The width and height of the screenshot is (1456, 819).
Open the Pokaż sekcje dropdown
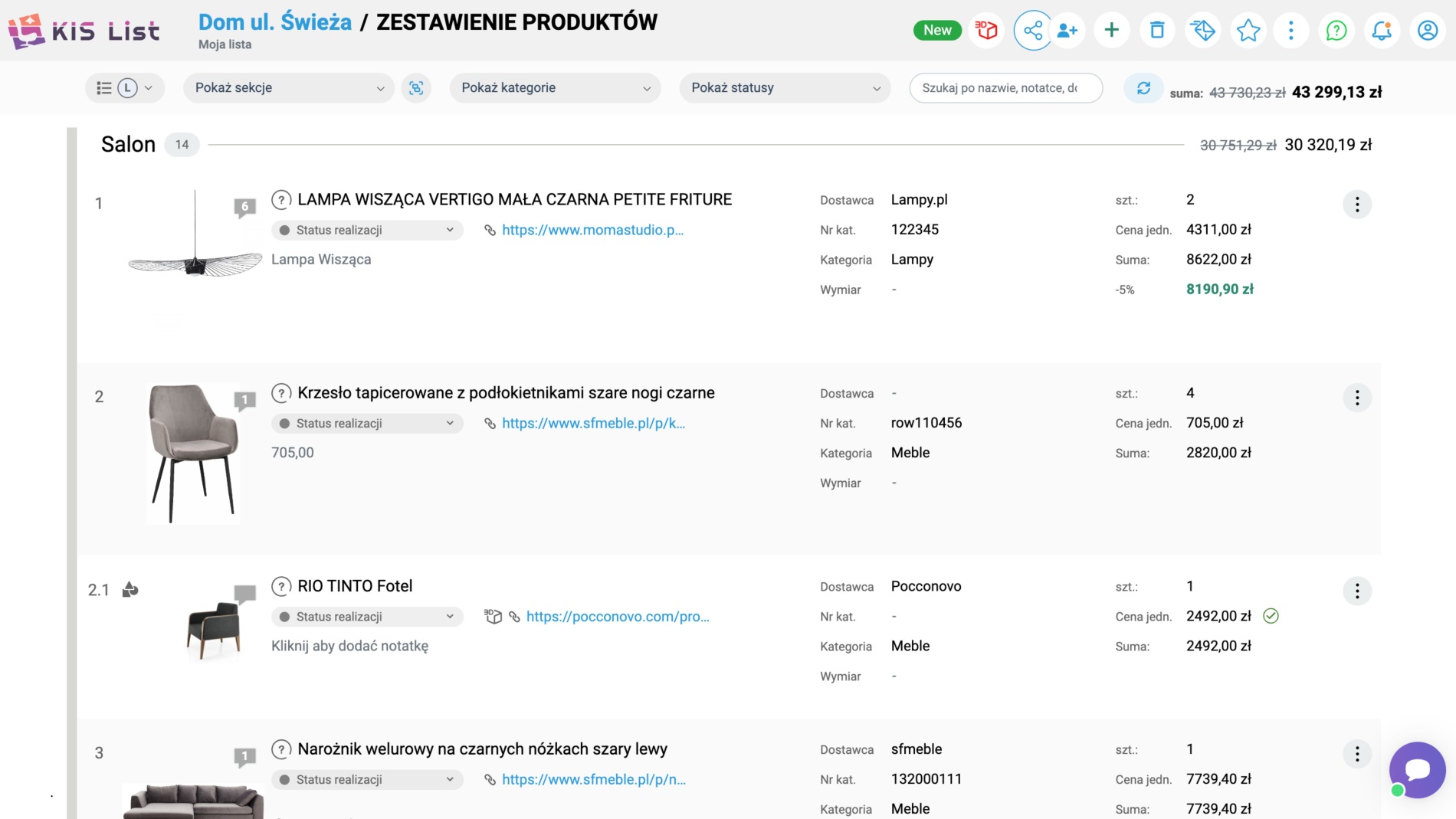point(289,88)
